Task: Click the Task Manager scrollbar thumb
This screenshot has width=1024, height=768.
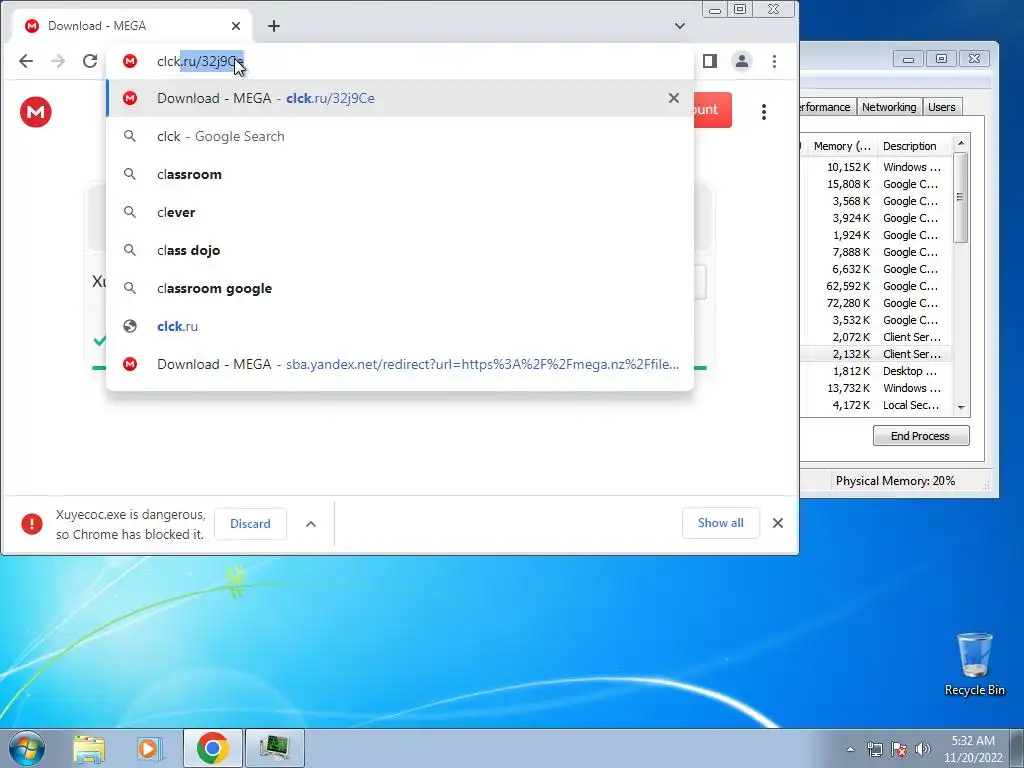Action: coord(960,197)
